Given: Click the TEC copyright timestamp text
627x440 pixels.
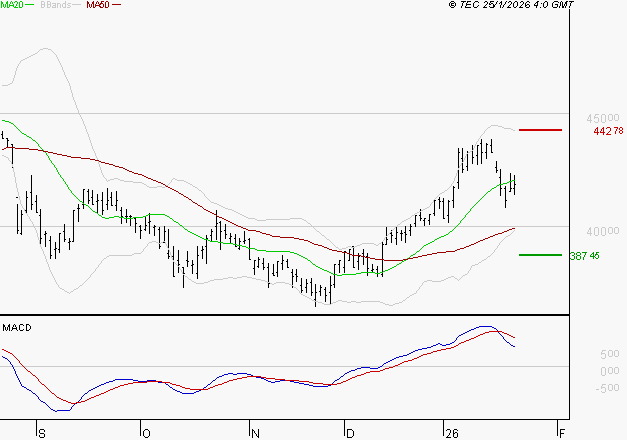Looking at the screenshot, I should click(511, 5).
